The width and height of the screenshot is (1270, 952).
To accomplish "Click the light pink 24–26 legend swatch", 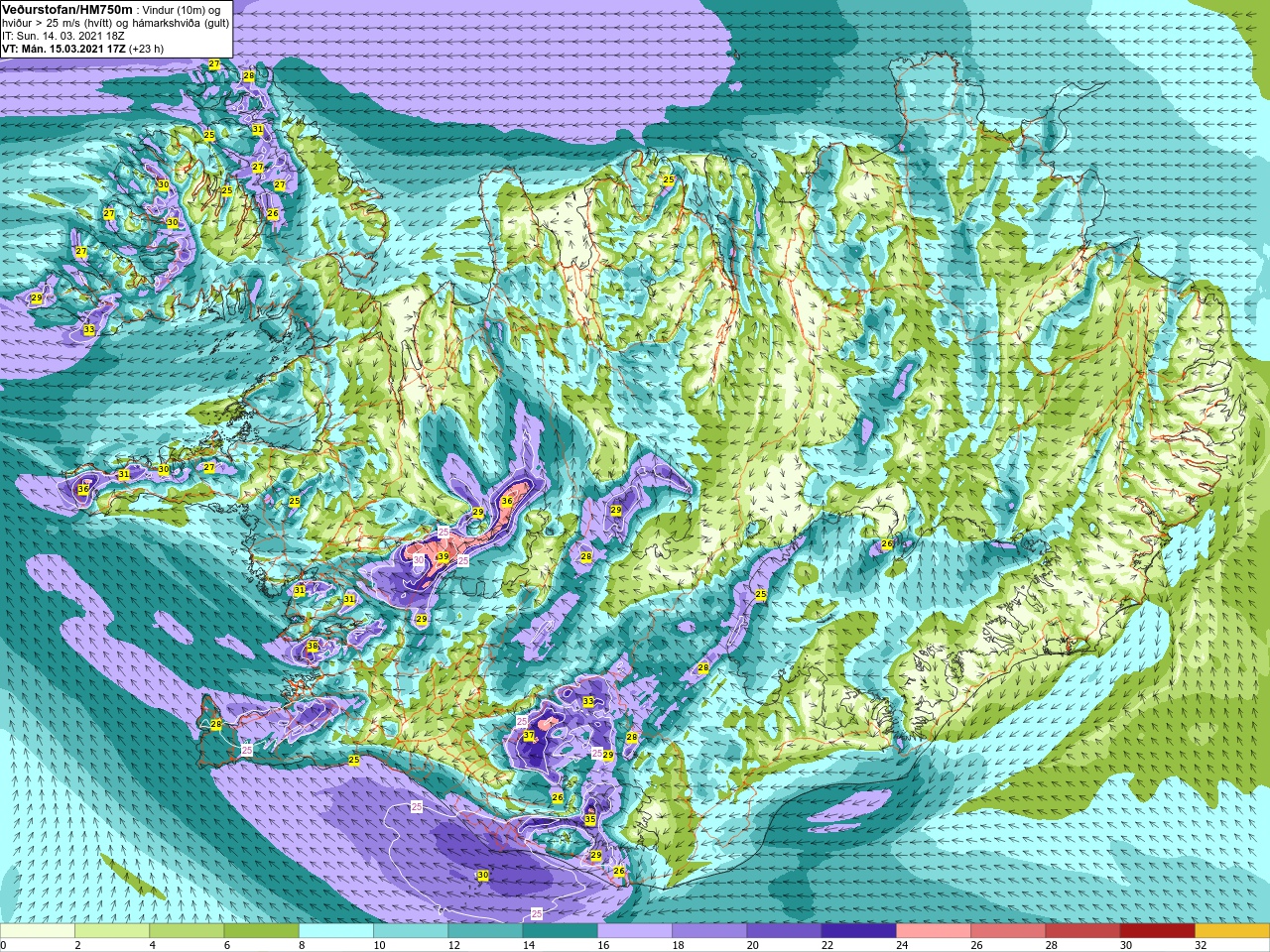I will [934, 932].
